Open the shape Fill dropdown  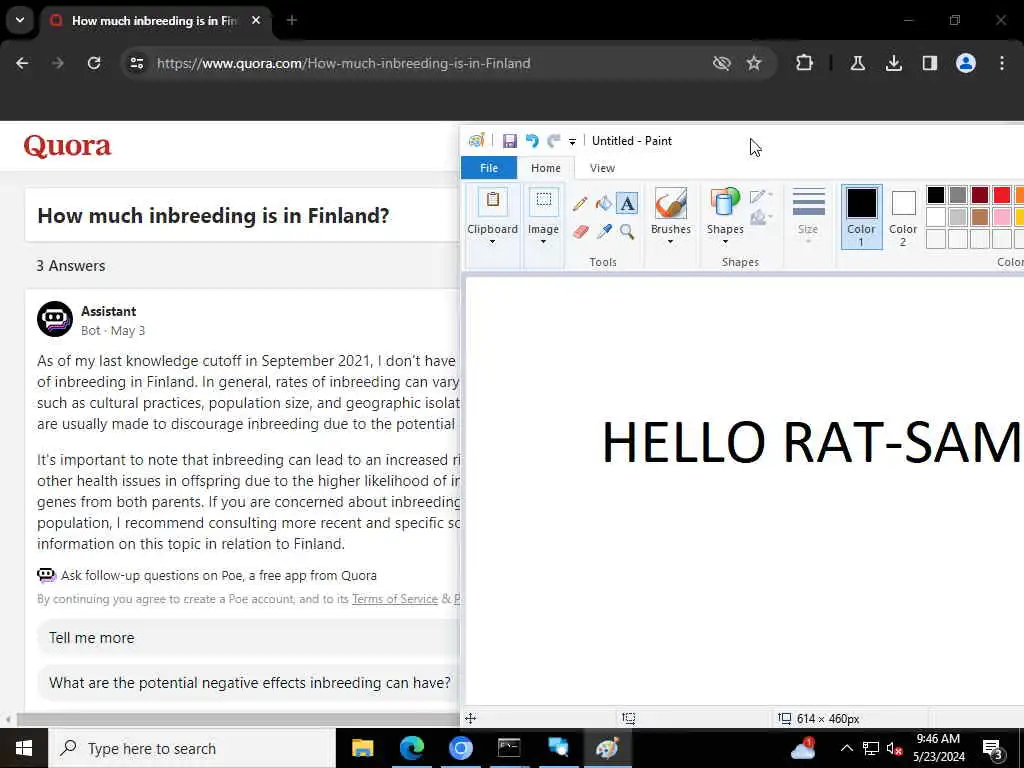pos(761,217)
